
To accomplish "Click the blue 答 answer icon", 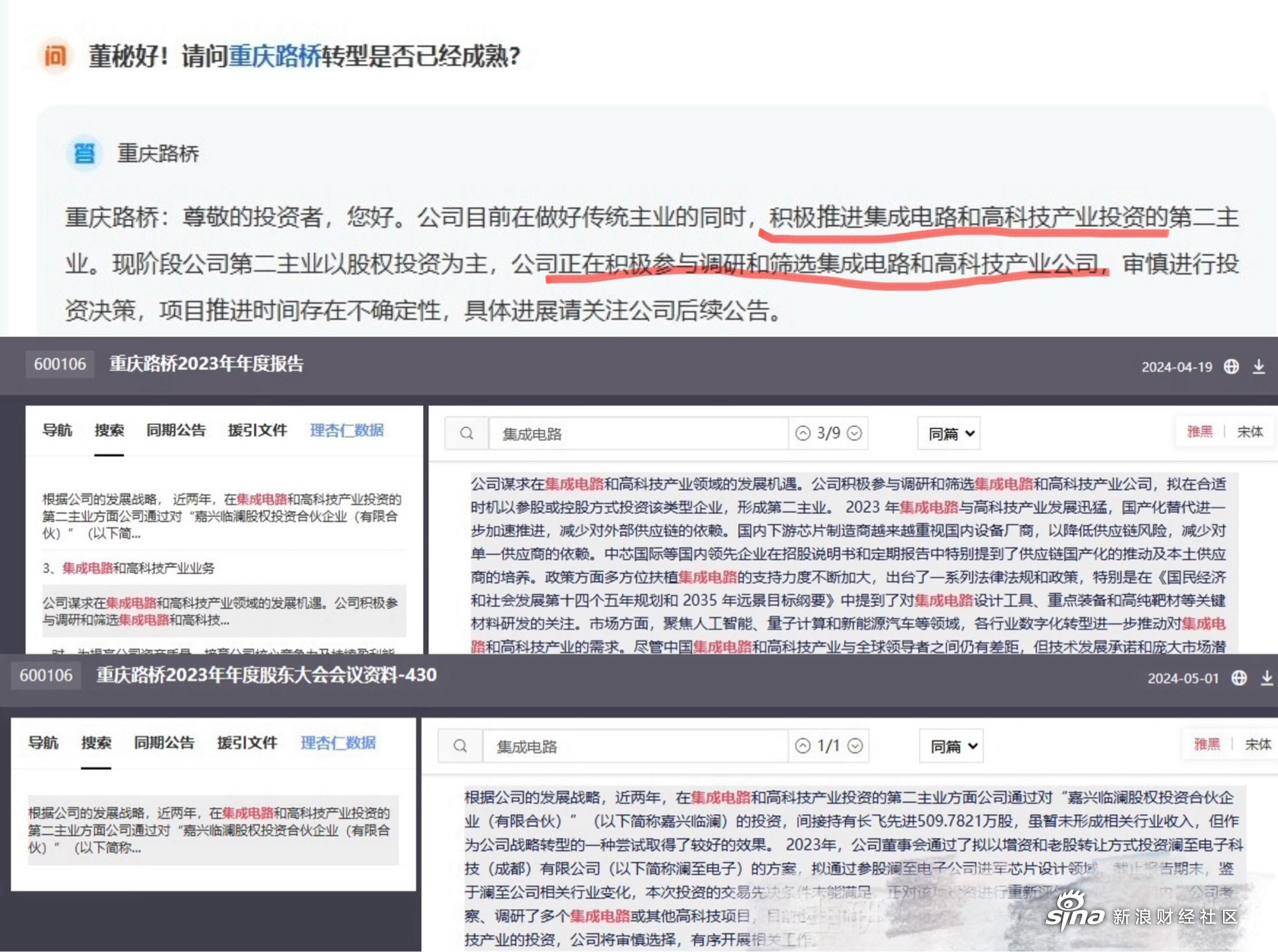I will click(x=84, y=153).
